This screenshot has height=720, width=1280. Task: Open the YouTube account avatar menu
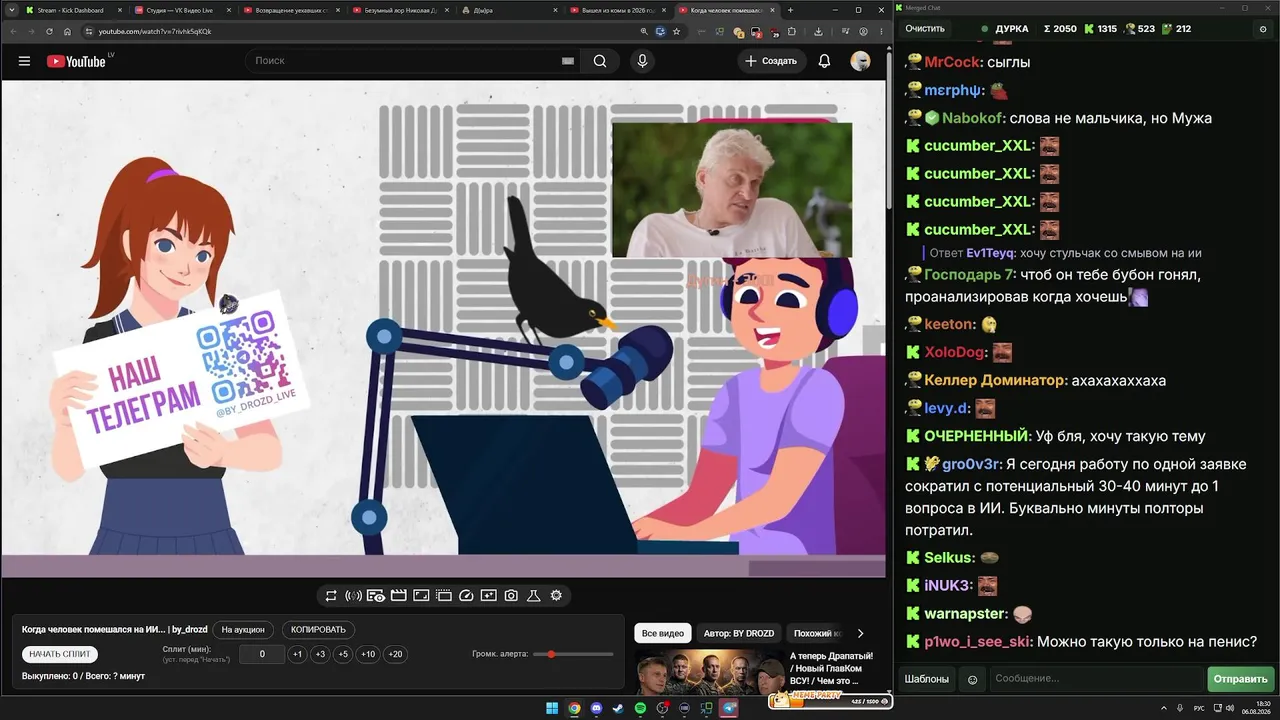pyautogui.click(x=860, y=61)
